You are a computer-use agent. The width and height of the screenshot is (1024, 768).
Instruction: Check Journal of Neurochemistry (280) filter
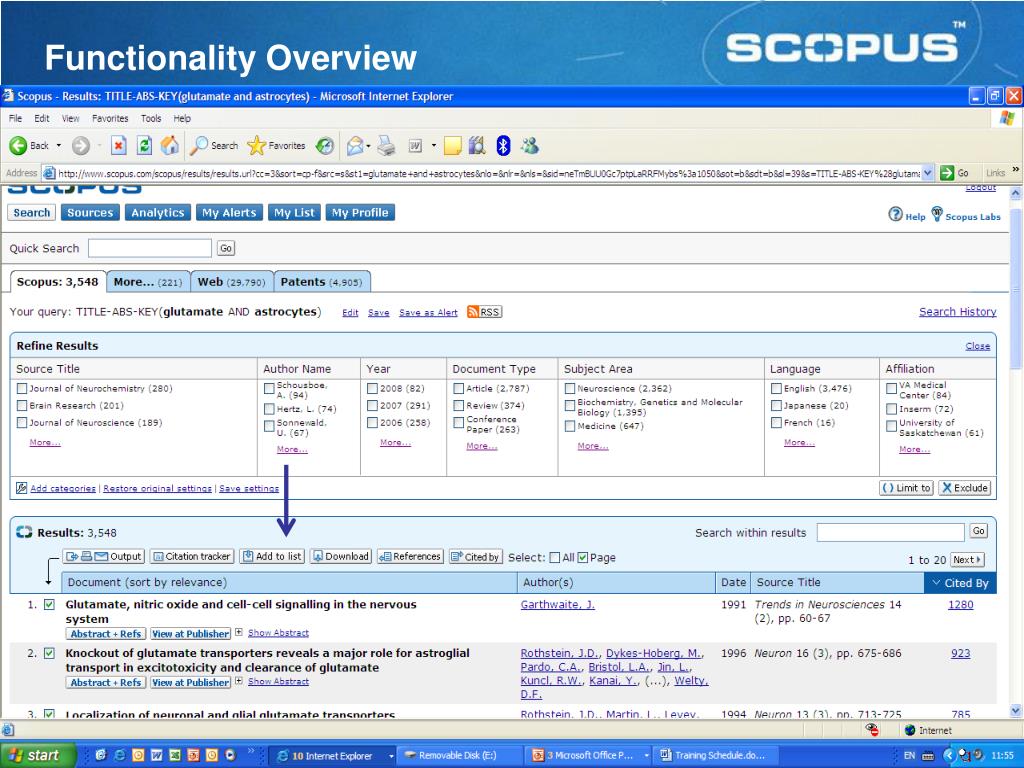22,389
